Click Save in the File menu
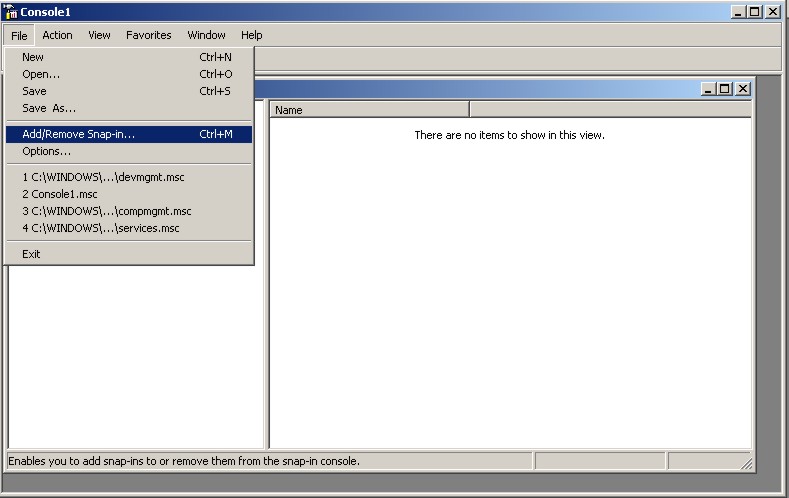This screenshot has height=498, width=789. (34, 91)
